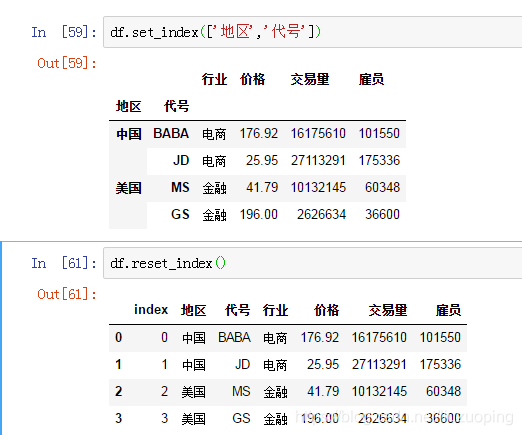The width and height of the screenshot is (522, 435).
Task: Click price 25.95 in second table
Action: pyautogui.click(x=323, y=364)
